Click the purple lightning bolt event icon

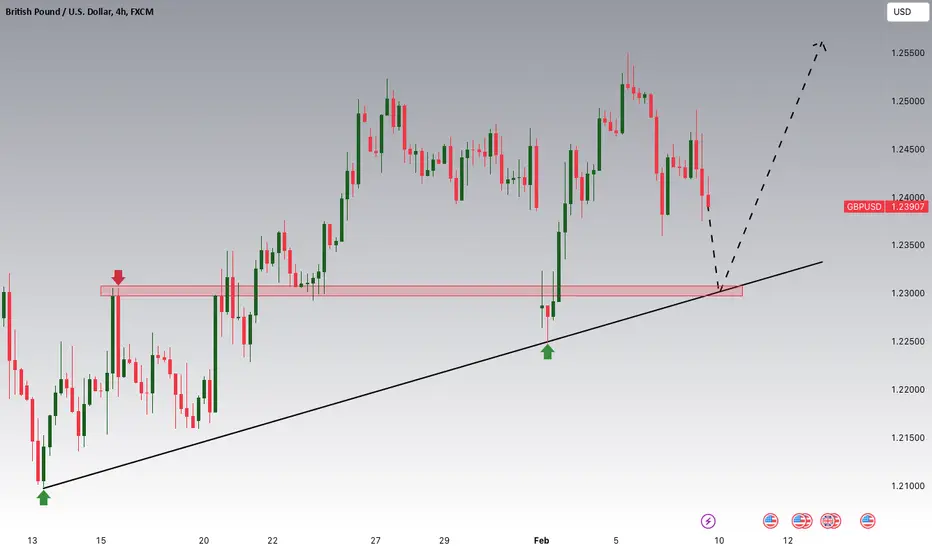tap(708, 521)
